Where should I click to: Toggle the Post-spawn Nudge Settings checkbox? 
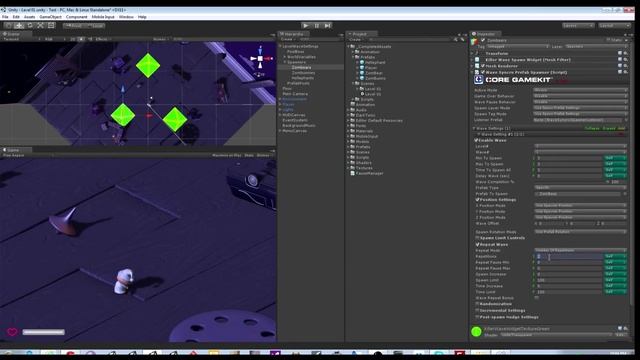477,317
